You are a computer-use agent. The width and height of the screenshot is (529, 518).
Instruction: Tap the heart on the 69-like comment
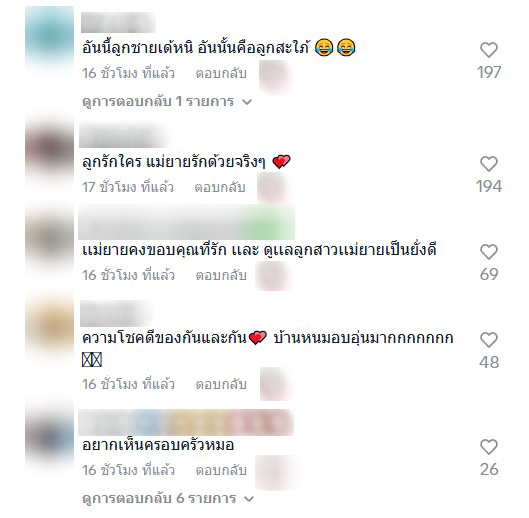pos(489,252)
